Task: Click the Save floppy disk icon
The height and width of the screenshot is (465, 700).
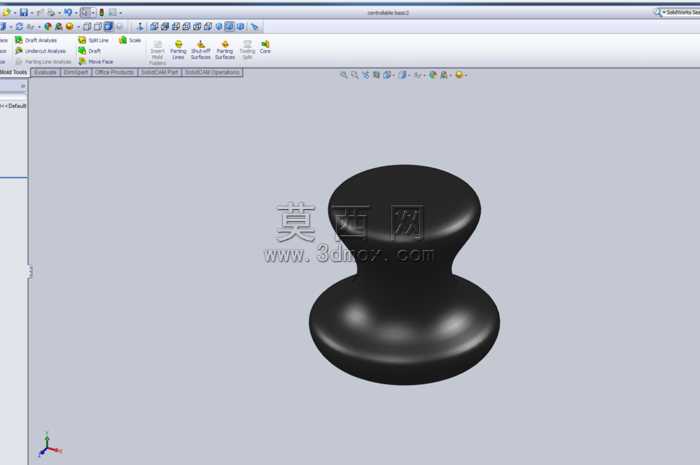Action: pos(24,12)
